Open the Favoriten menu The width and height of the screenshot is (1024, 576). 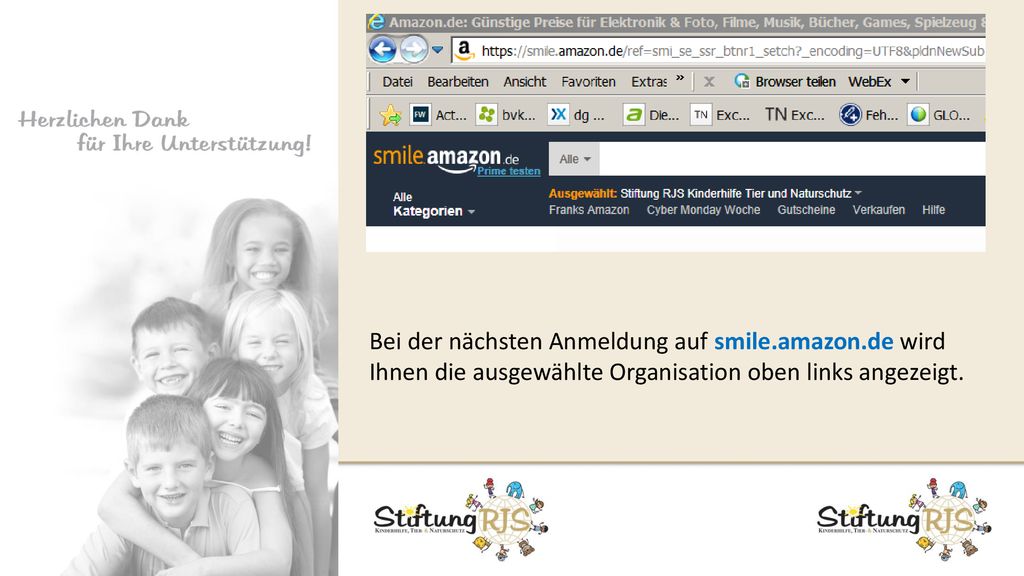click(588, 82)
